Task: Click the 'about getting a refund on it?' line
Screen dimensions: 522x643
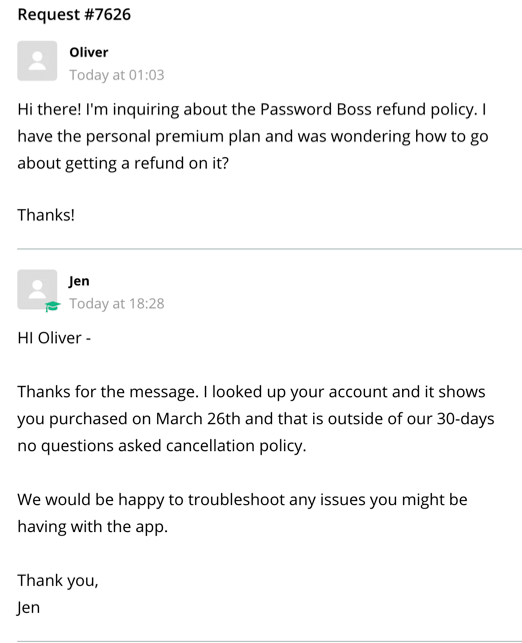Action: tap(123, 163)
